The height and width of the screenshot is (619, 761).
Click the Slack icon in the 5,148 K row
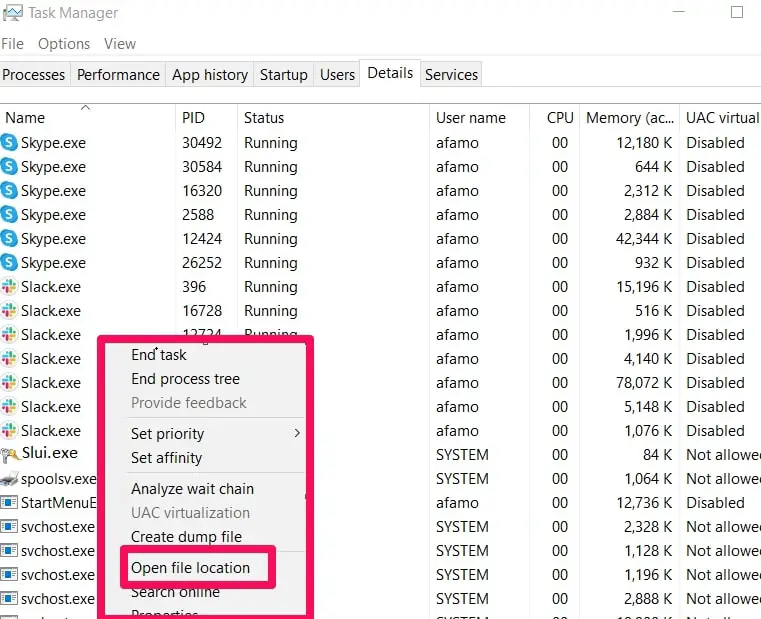9,407
